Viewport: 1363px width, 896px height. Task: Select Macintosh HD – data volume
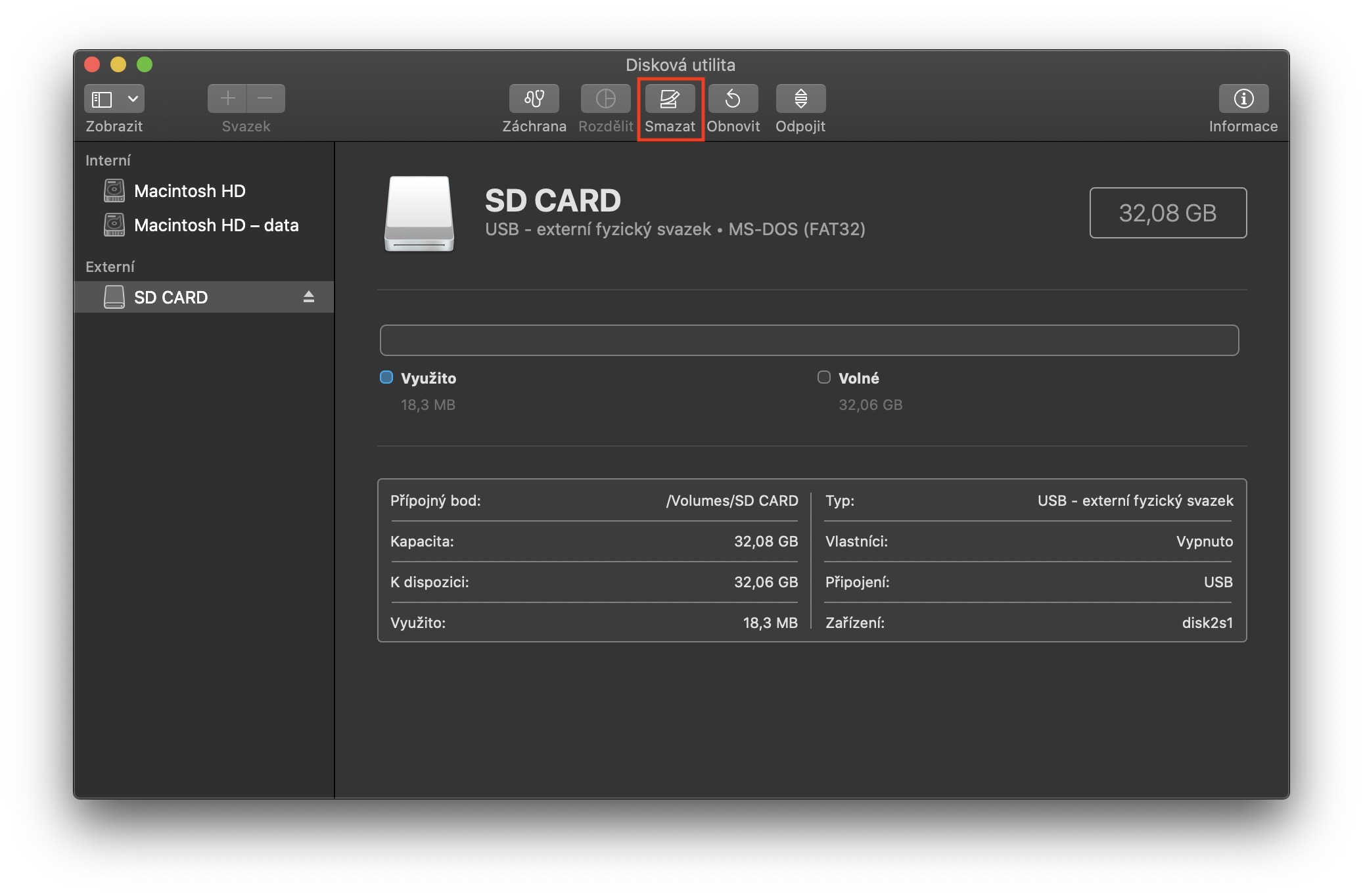coord(216,225)
